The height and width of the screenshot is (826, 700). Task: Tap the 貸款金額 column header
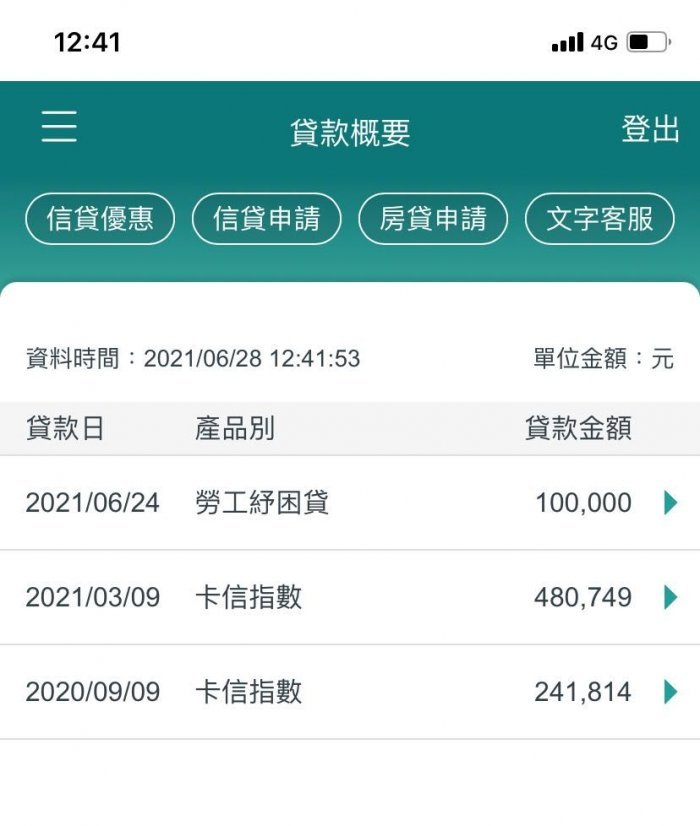(x=578, y=428)
